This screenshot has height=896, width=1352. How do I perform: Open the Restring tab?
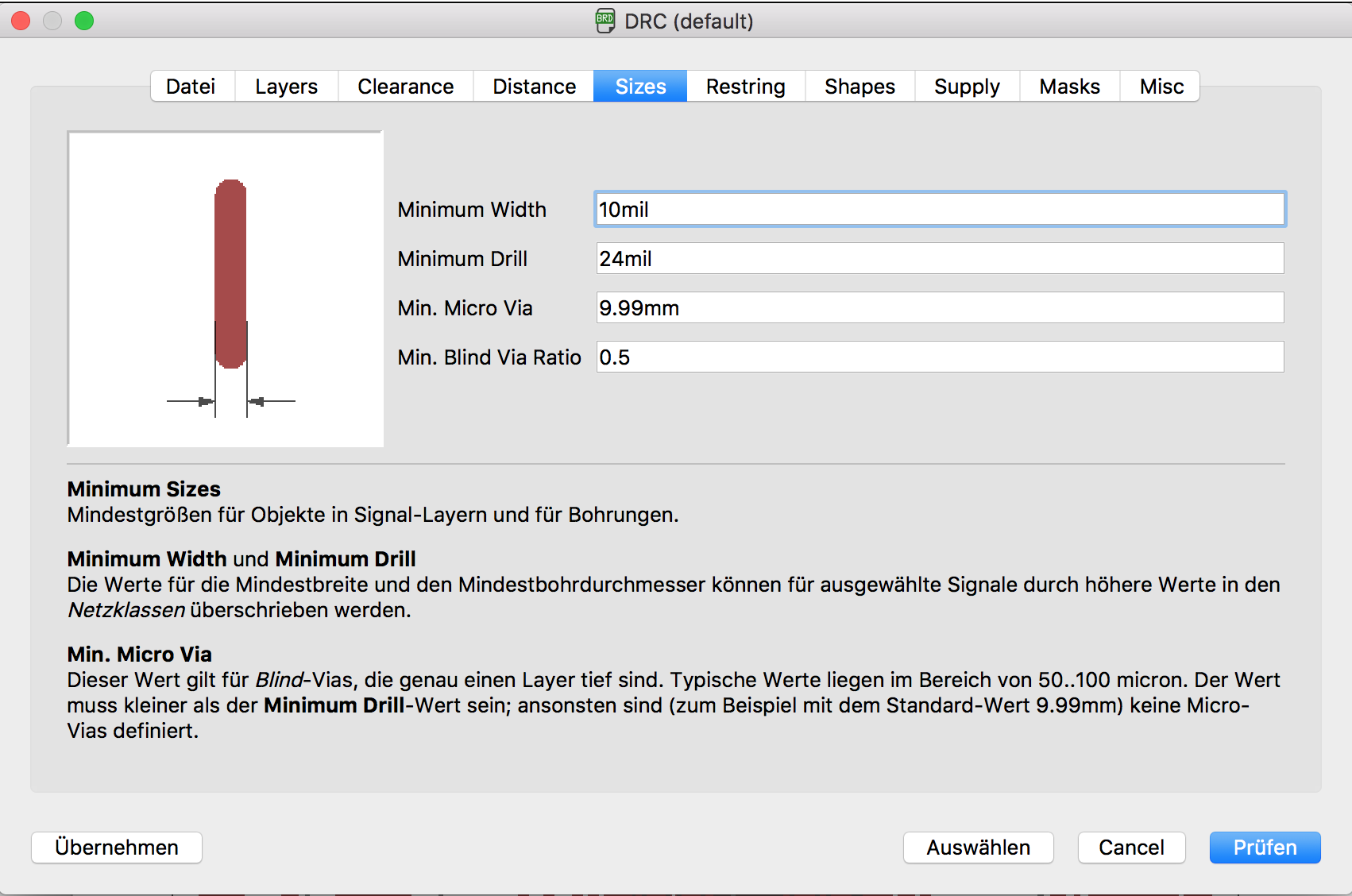(x=745, y=87)
